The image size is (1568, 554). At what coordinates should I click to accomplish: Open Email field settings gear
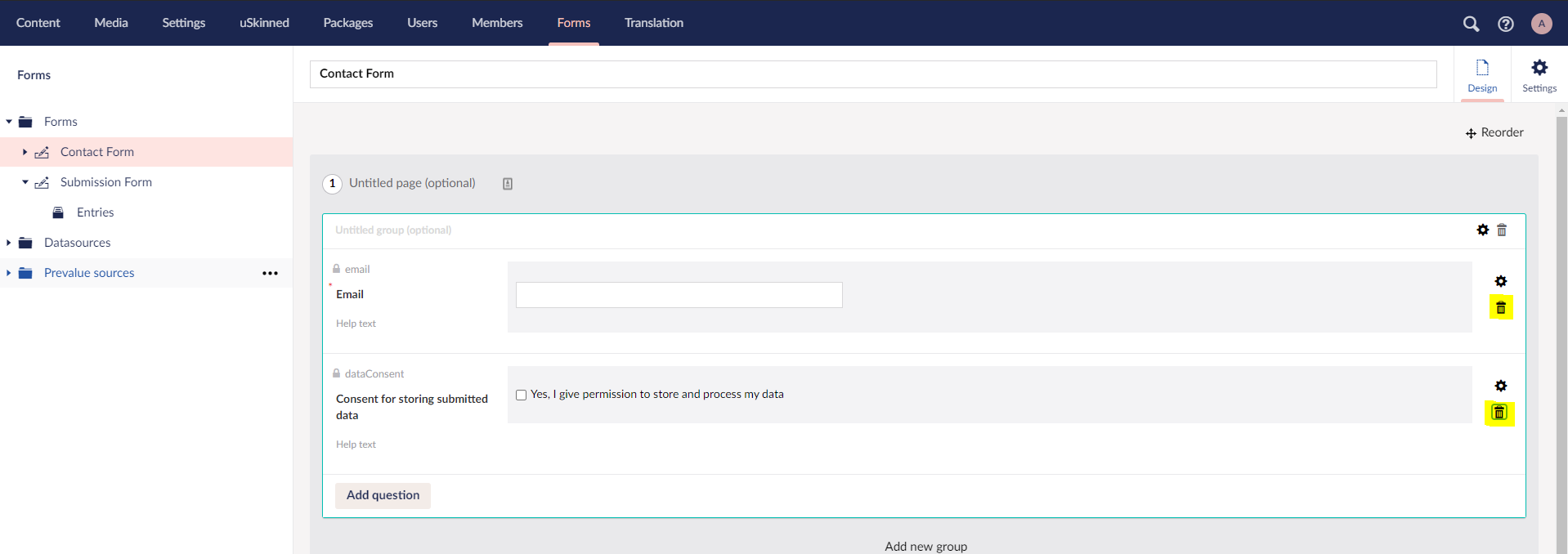(1501, 281)
